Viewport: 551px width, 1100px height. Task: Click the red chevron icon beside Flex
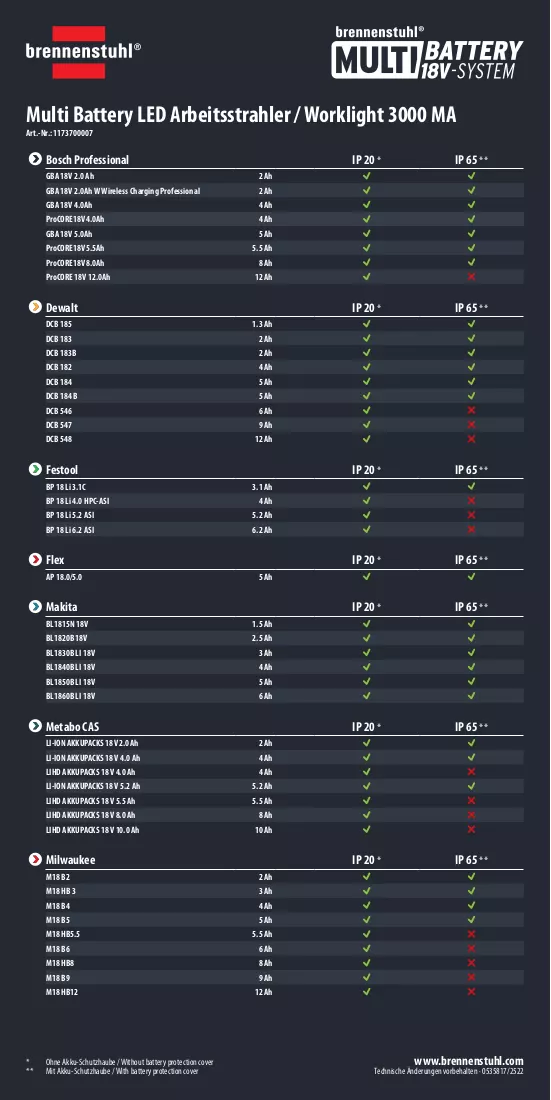(x=34, y=560)
